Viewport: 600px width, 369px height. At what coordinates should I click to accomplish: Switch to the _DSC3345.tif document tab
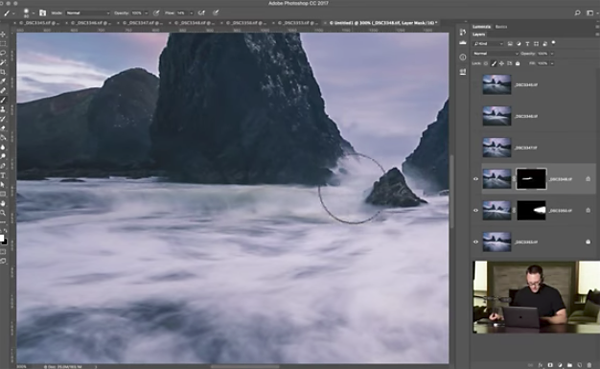38,23
